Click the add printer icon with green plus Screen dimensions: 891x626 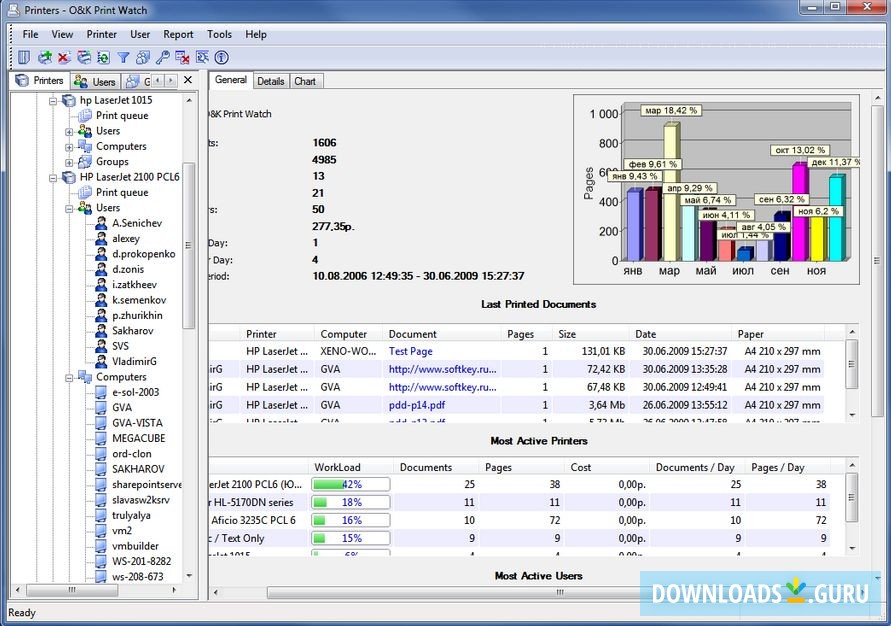click(45, 58)
